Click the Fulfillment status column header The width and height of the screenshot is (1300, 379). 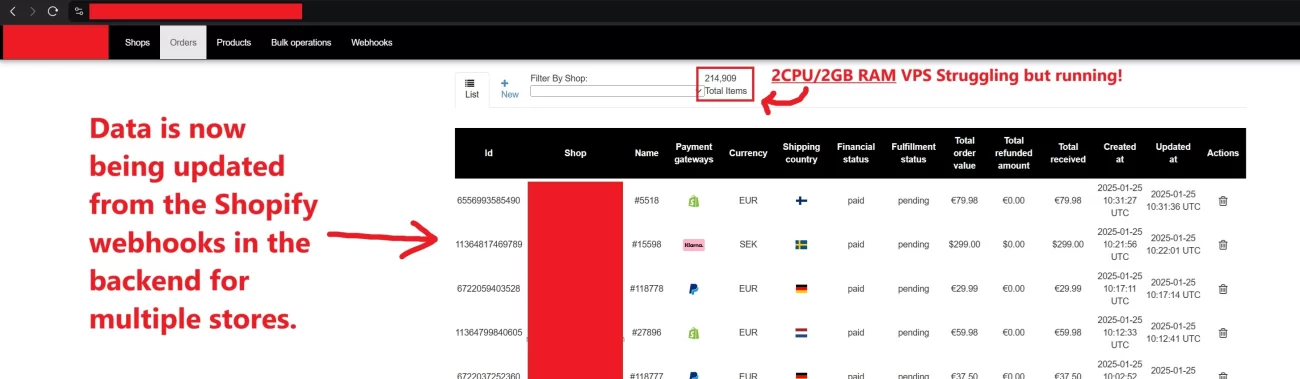pyautogui.click(x=913, y=153)
